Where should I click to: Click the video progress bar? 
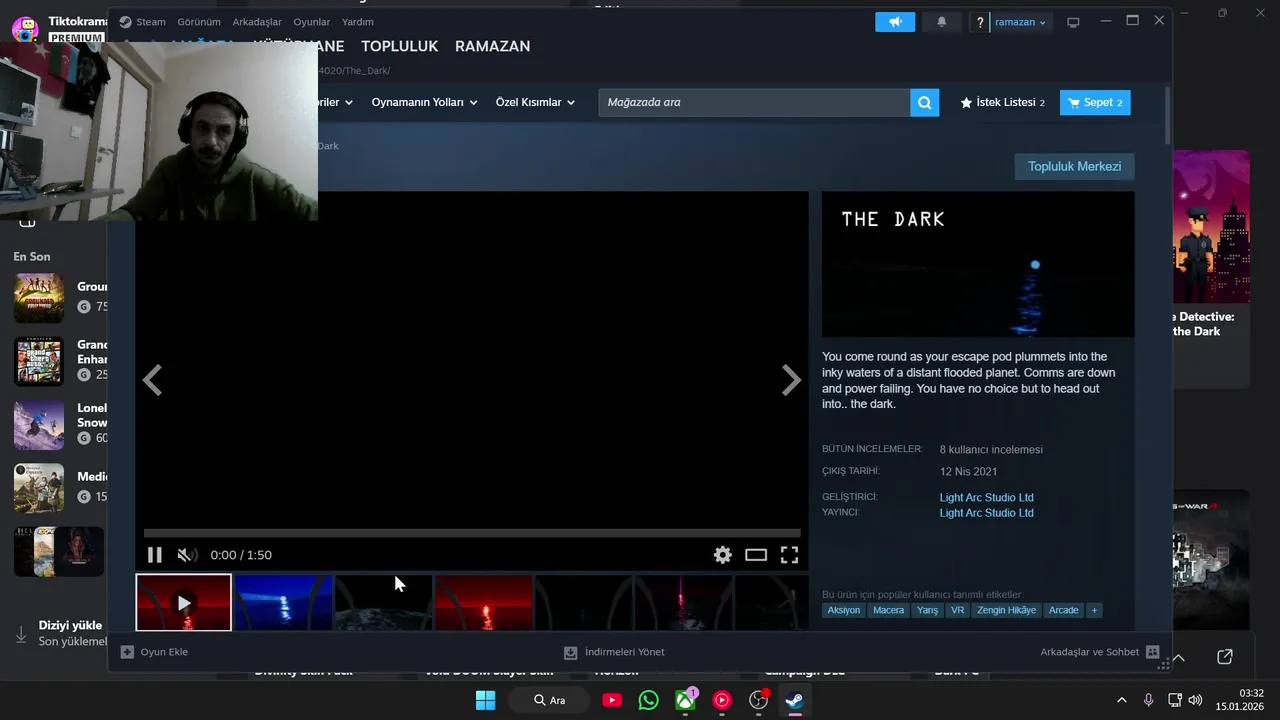point(472,534)
